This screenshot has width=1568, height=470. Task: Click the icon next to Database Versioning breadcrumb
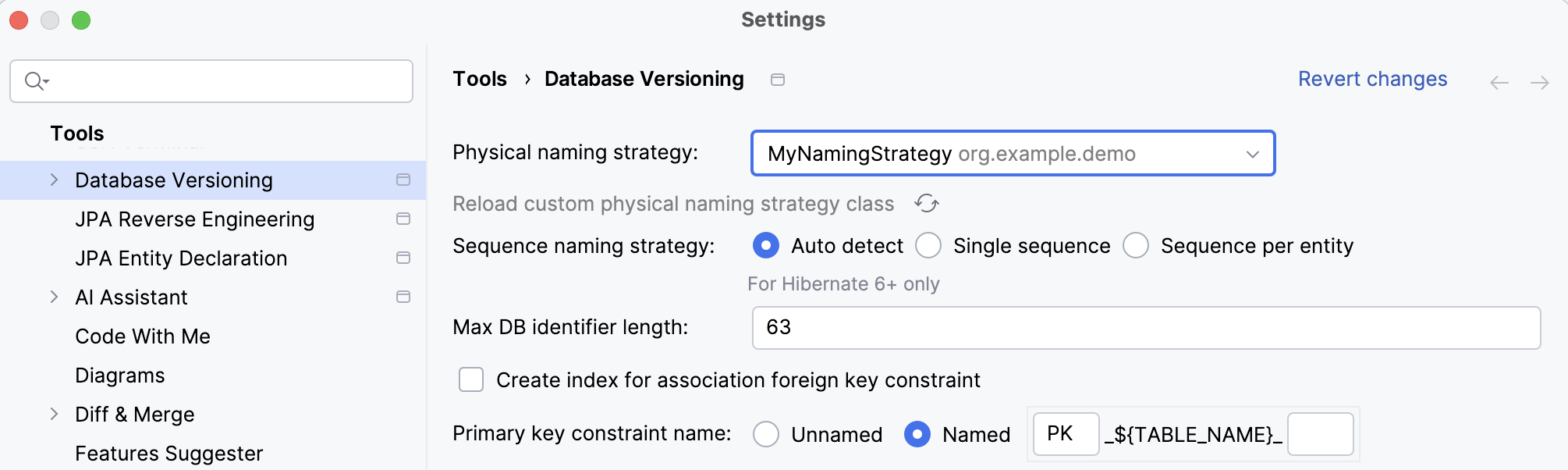777,79
